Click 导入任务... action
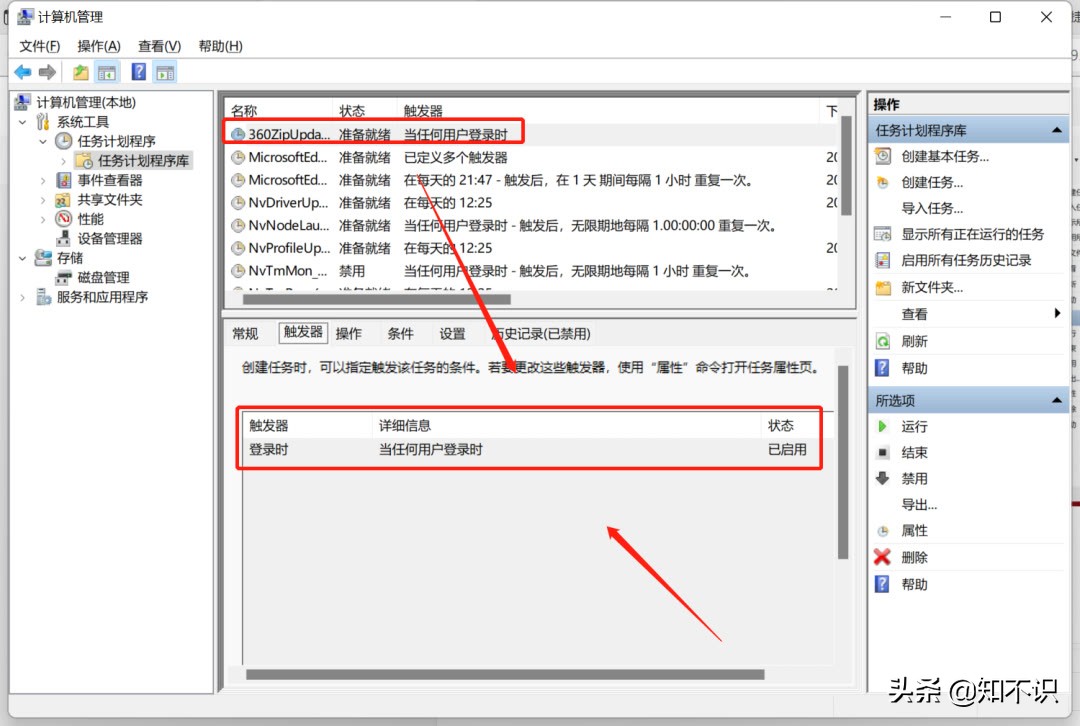 click(932, 208)
